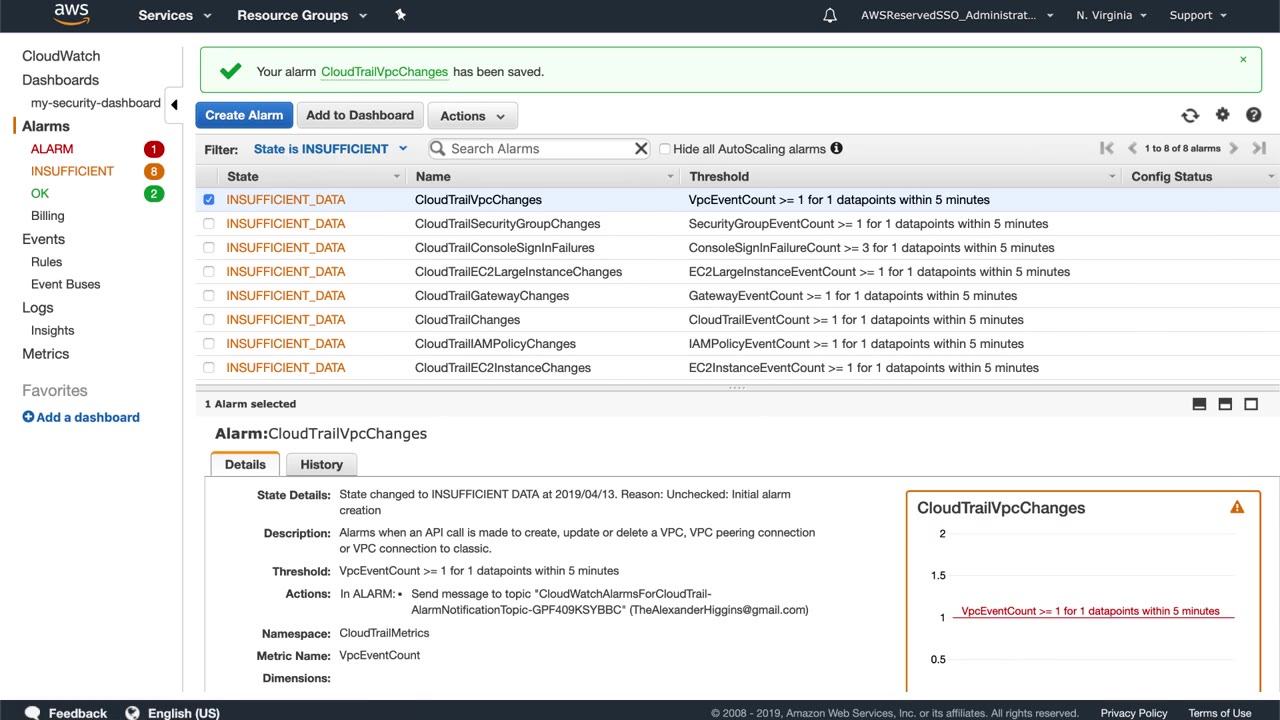Maximize the details pane with the layout icon

1251,404
